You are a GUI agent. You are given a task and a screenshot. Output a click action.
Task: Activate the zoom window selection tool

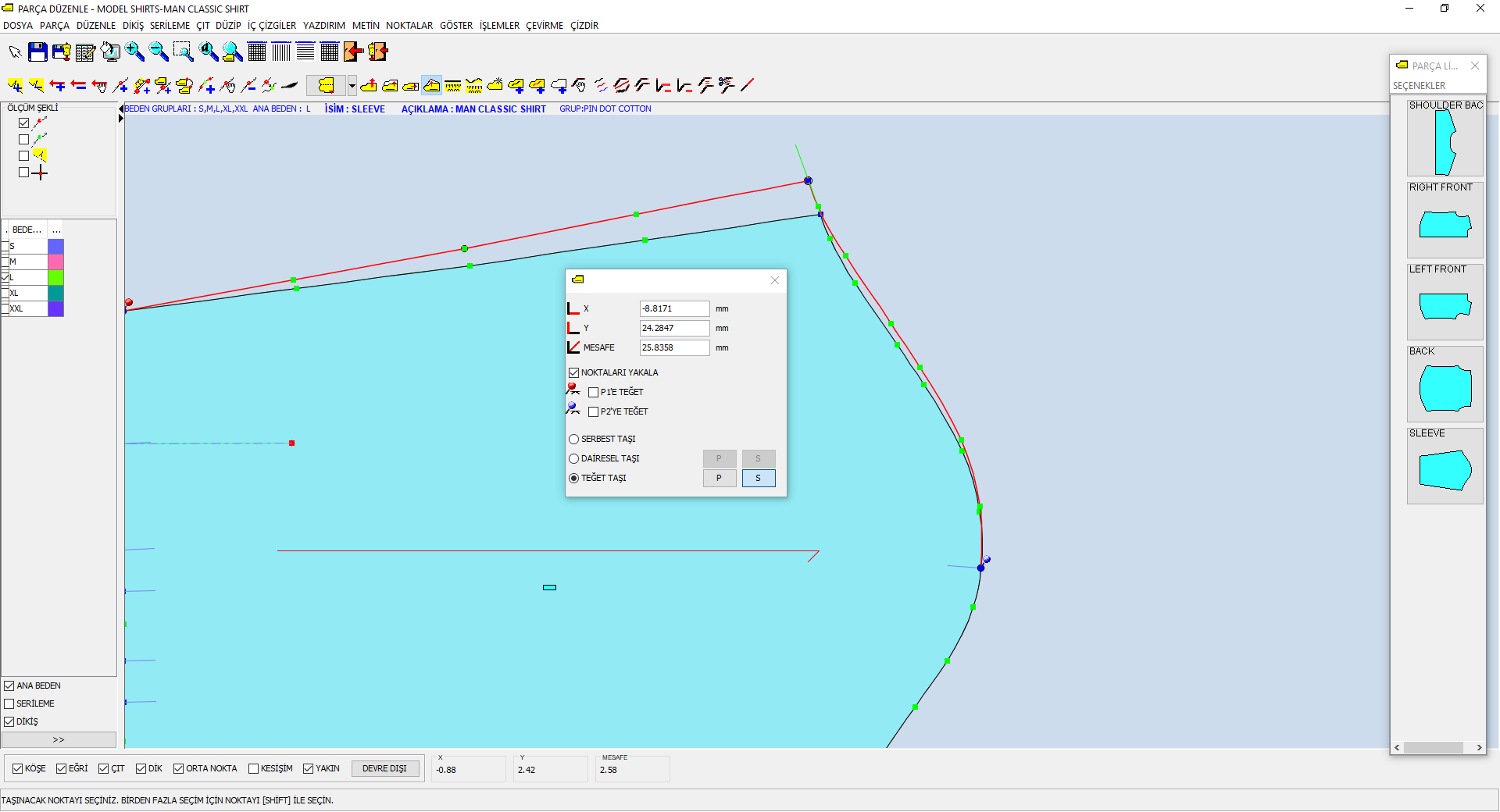(x=183, y=52)
